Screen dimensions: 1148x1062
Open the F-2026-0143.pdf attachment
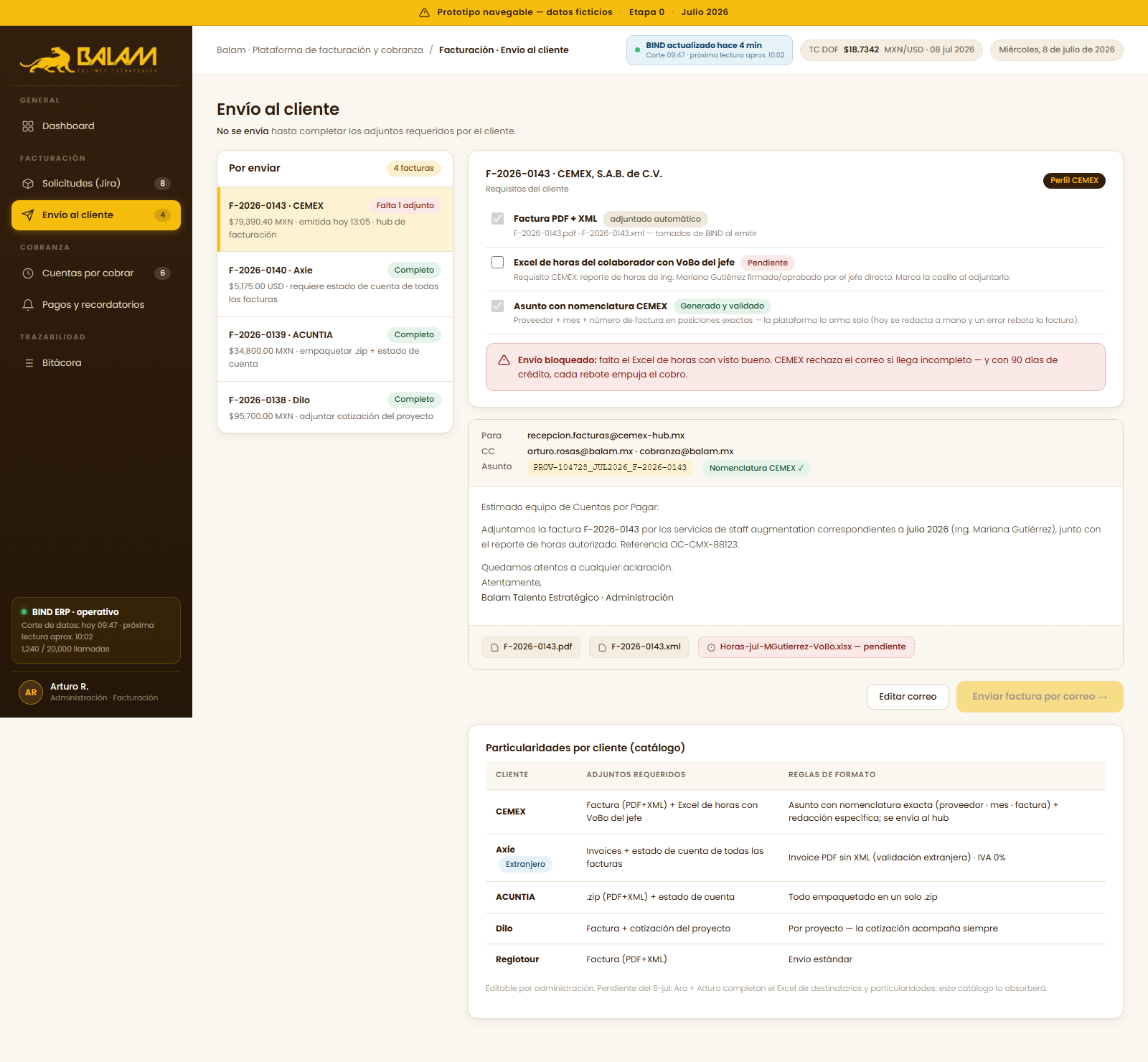coord(531,647)
